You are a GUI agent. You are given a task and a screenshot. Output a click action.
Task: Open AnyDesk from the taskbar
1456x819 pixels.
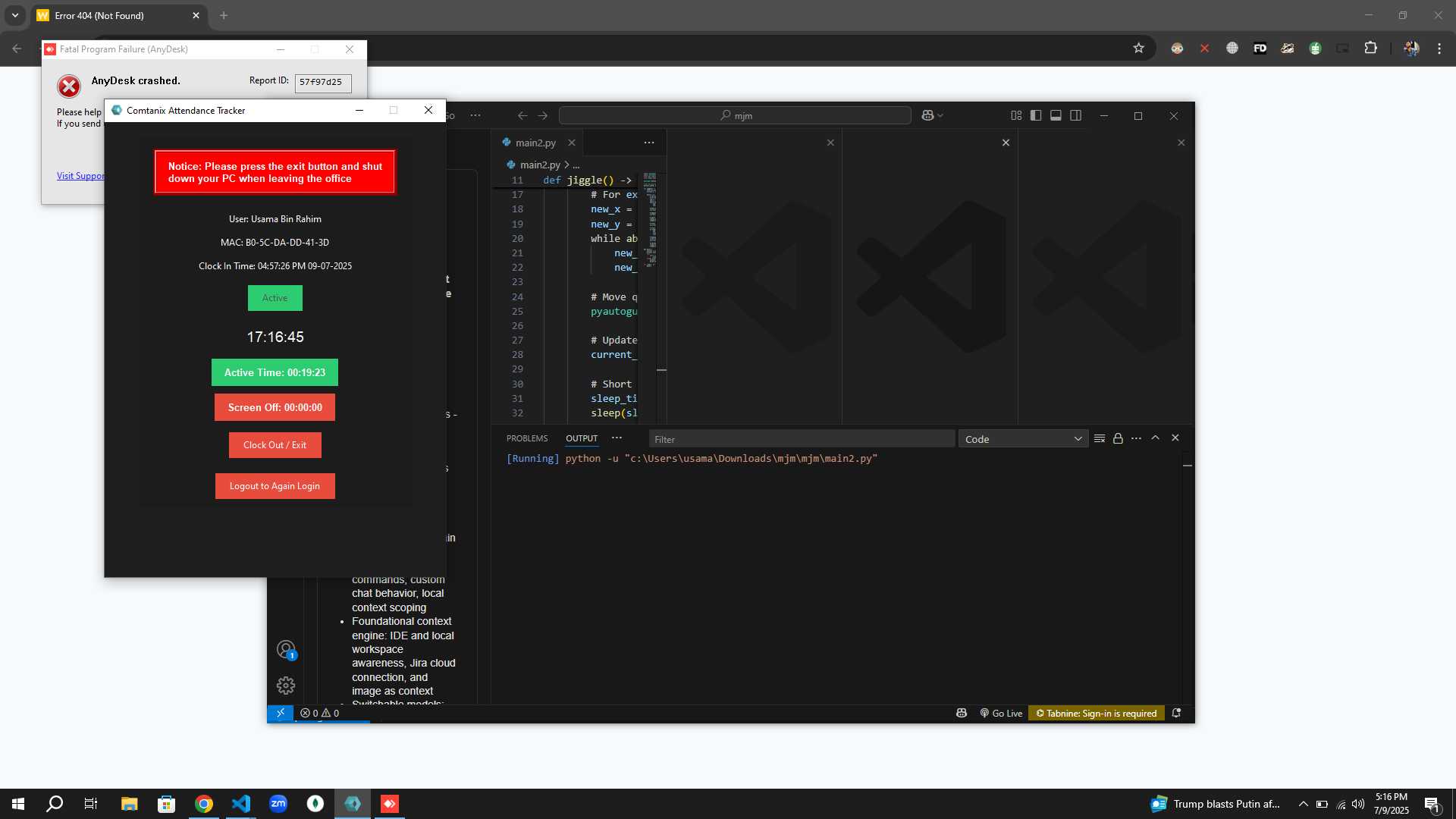[390, 804]
